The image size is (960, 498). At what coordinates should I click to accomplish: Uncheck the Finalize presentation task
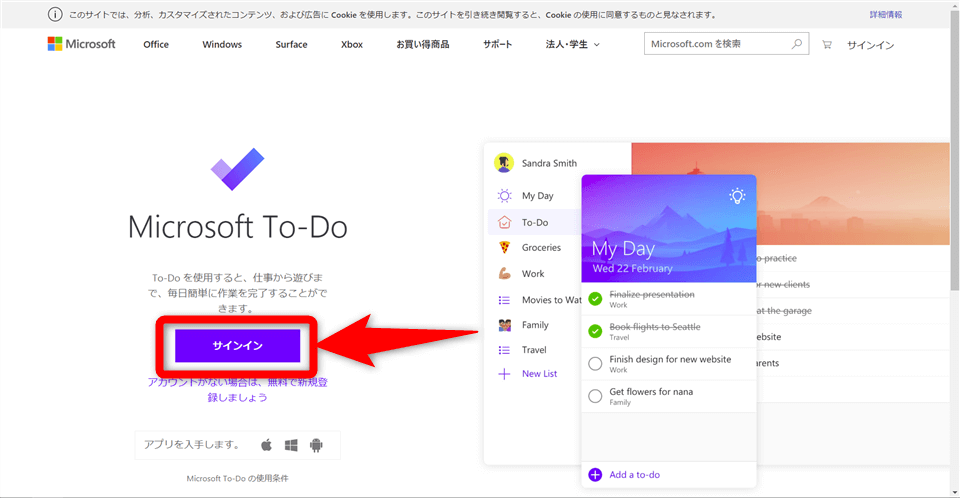595,298
